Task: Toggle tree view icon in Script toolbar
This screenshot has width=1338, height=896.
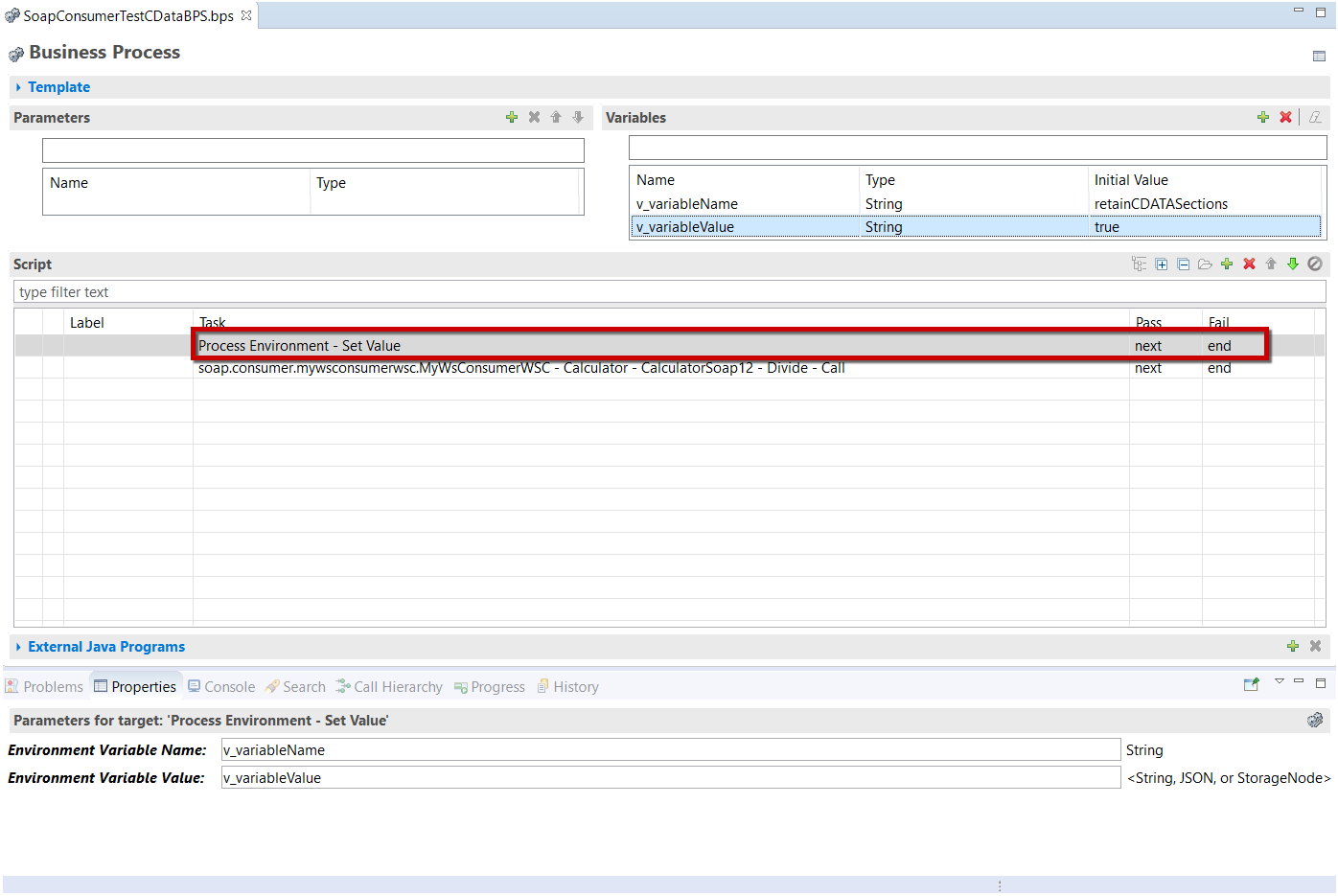Action: point(1139,264)
